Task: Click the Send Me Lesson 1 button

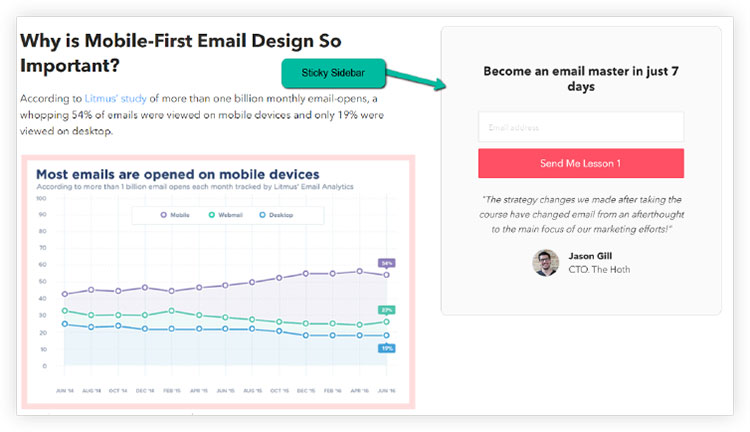Action: (581, 163)
